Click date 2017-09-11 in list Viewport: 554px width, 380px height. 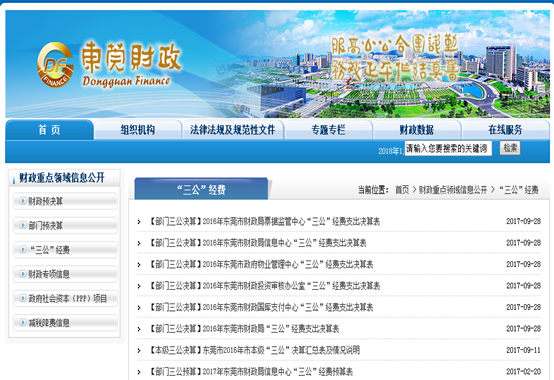[523, 350]
